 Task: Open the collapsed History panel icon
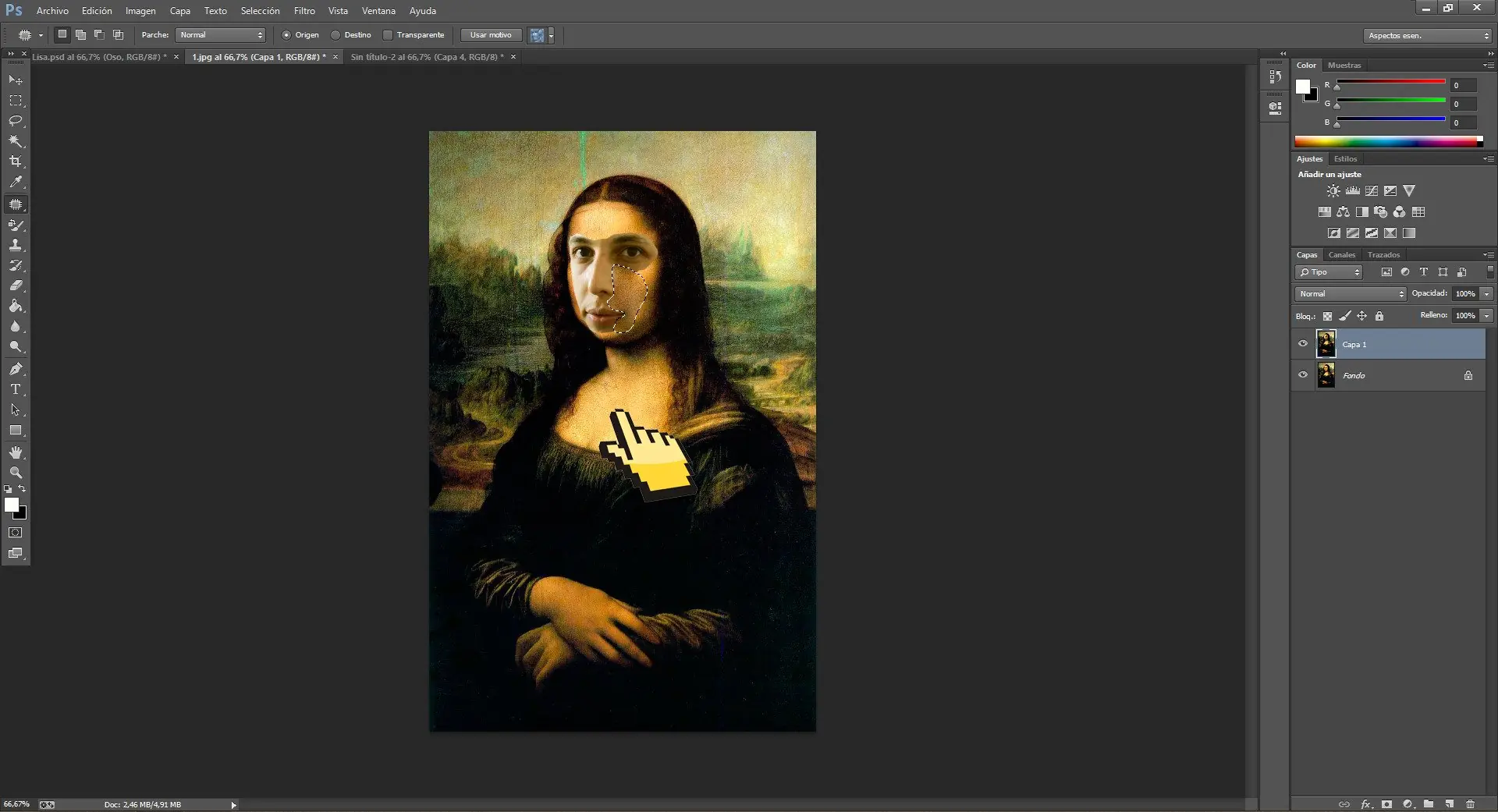(1275, 76)
